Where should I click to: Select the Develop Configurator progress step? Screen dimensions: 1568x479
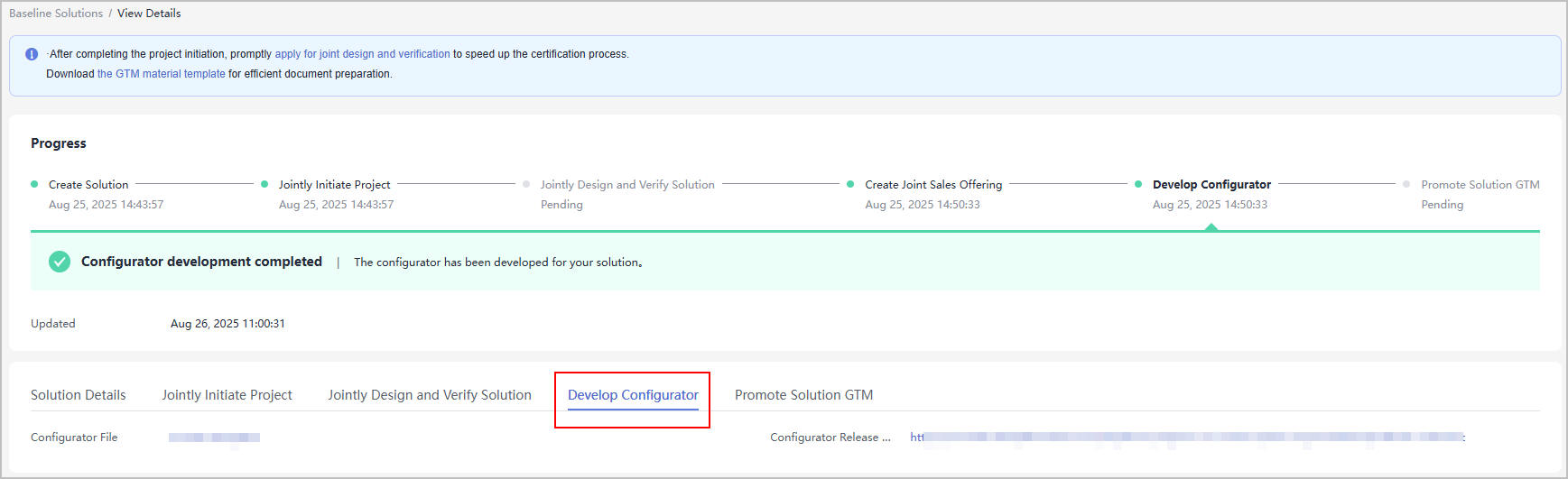tap(1211, 185)
